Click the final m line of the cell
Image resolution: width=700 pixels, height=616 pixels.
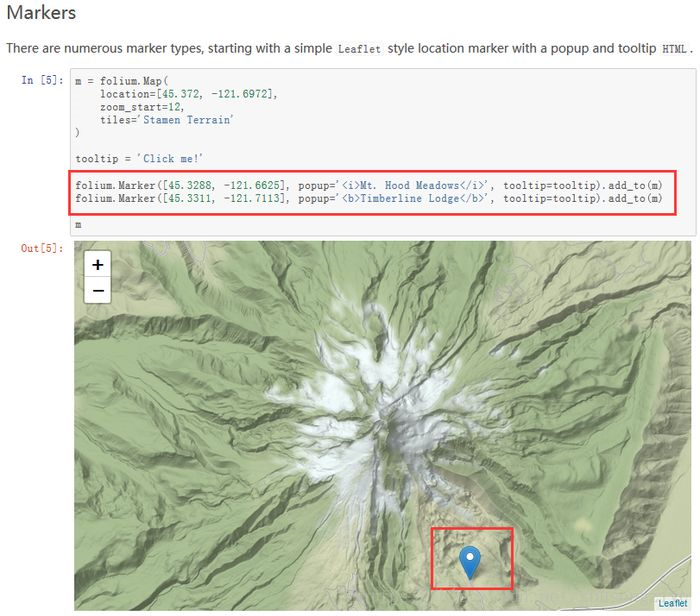pyautogui.click(x=78, y=225)
